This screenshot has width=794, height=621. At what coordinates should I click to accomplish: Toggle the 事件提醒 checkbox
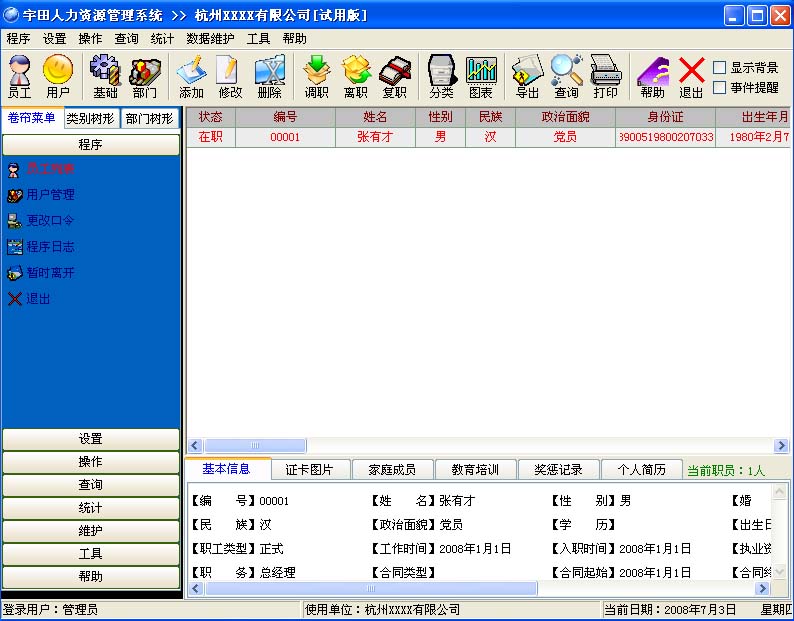(720, 87)
